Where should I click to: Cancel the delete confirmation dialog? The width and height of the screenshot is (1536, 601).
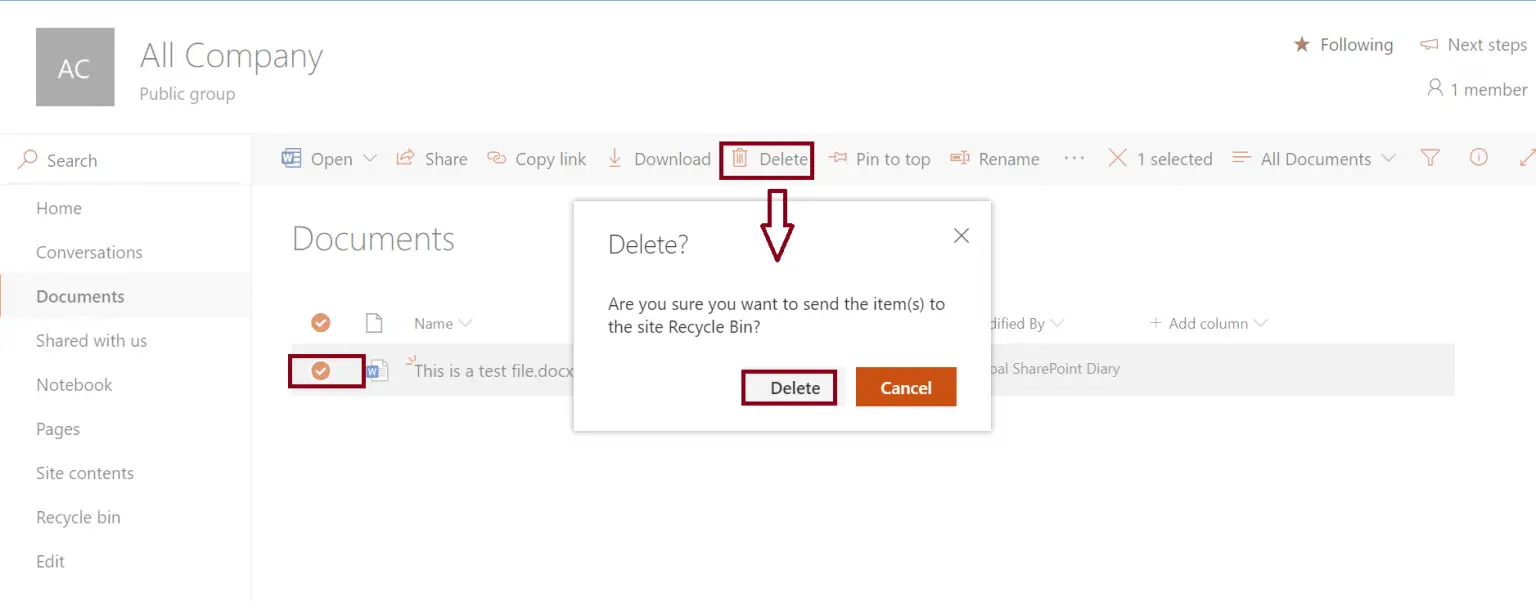point(906,387)
